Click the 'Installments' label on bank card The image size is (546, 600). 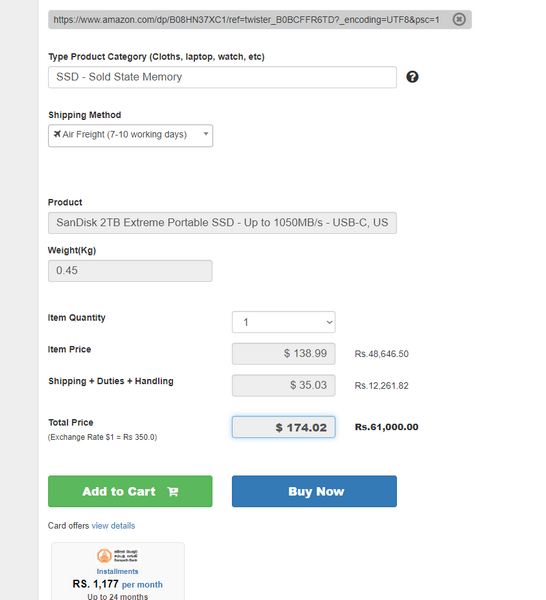click(117, 571)
